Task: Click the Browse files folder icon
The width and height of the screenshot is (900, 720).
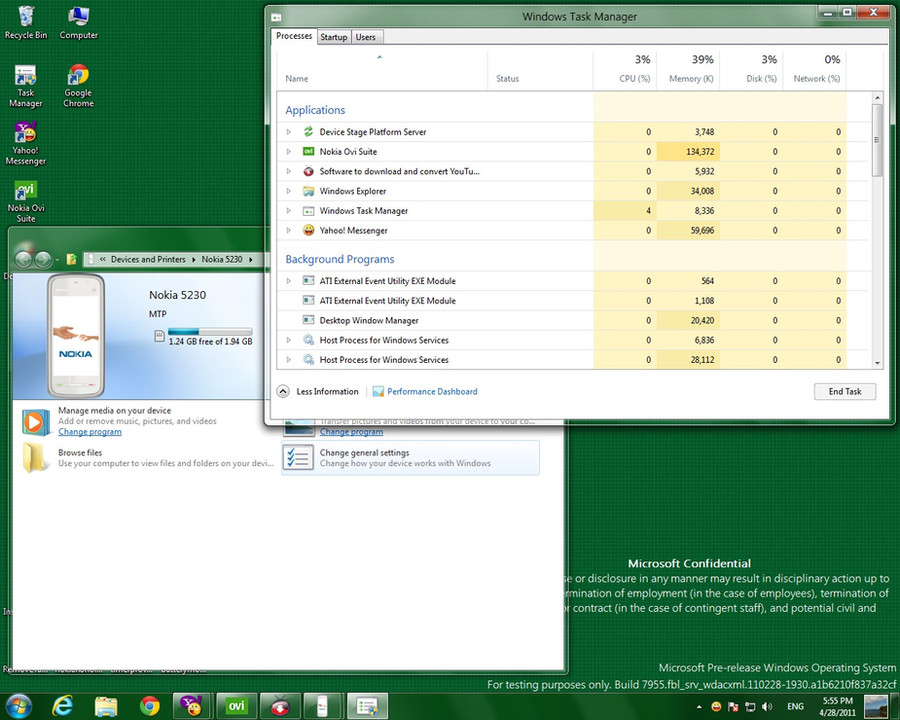Action: tap(34, 458)
